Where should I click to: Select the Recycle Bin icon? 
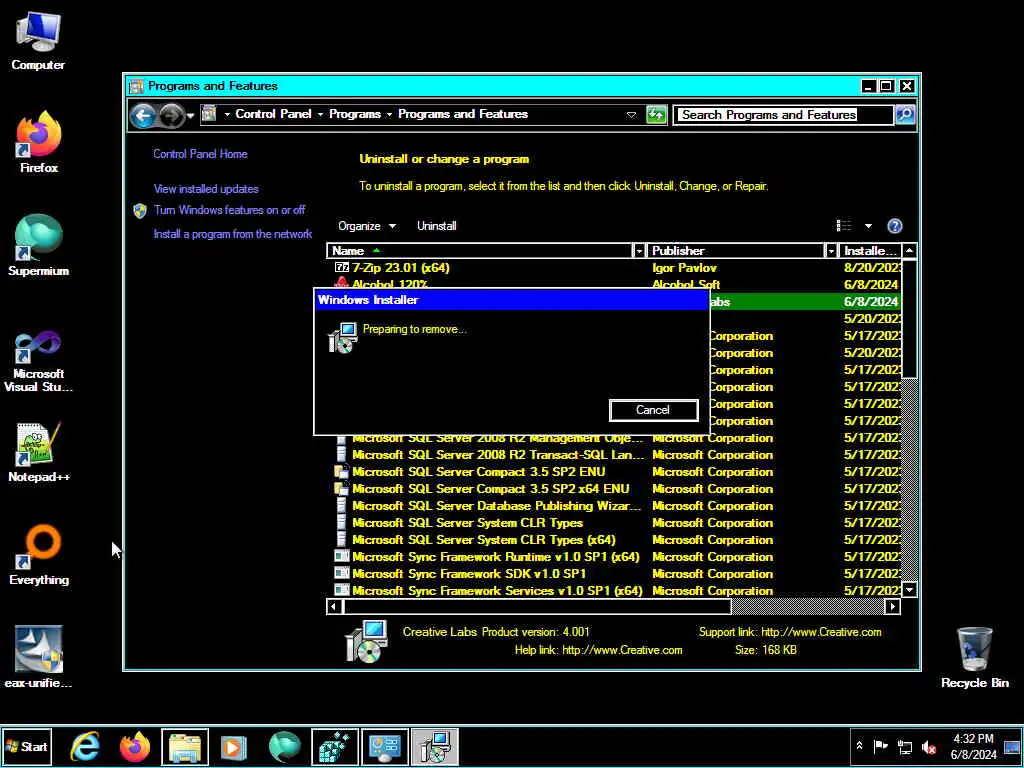[x=974, y=657]
